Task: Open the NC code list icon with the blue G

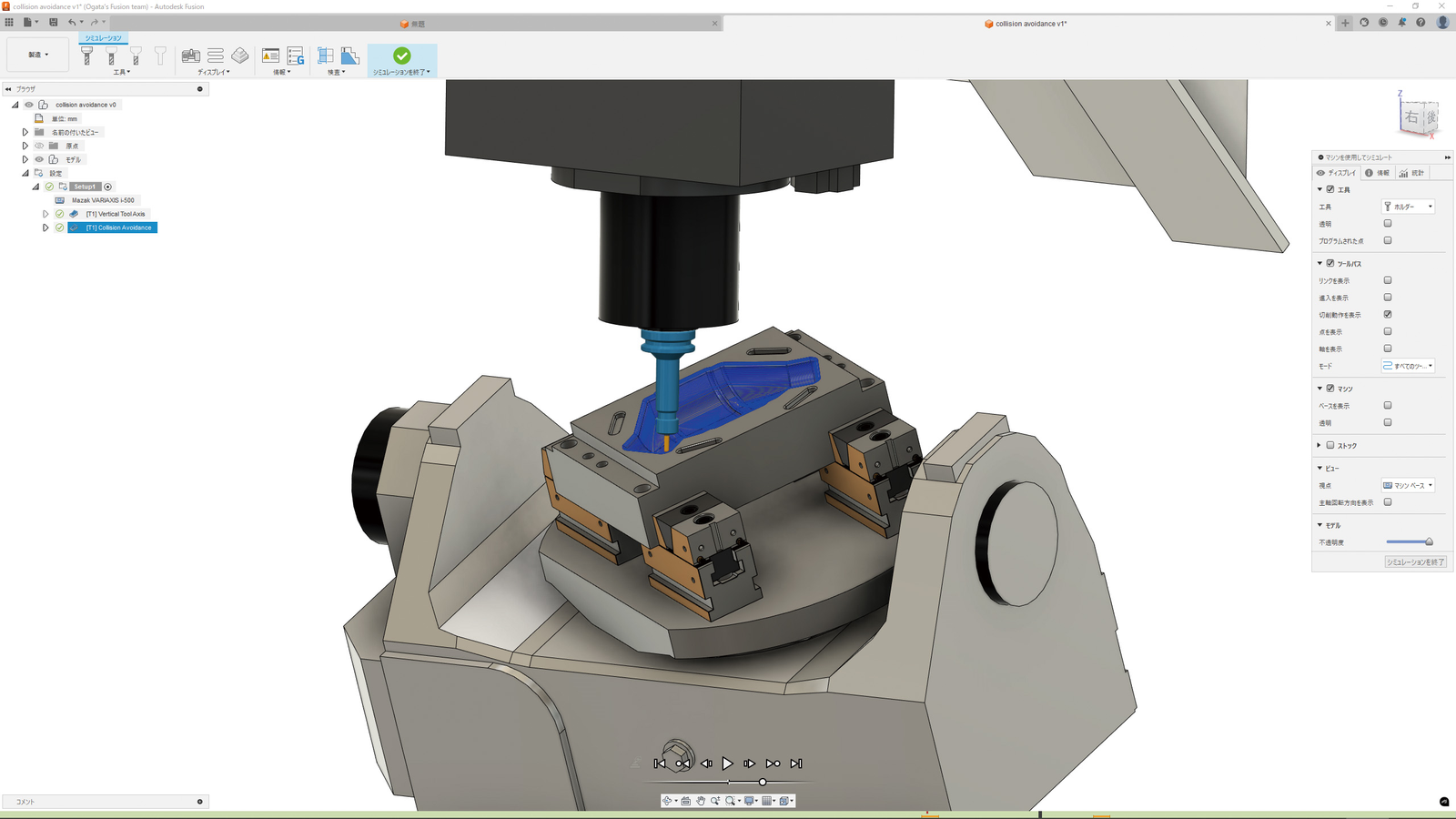Action: point(296,56)
